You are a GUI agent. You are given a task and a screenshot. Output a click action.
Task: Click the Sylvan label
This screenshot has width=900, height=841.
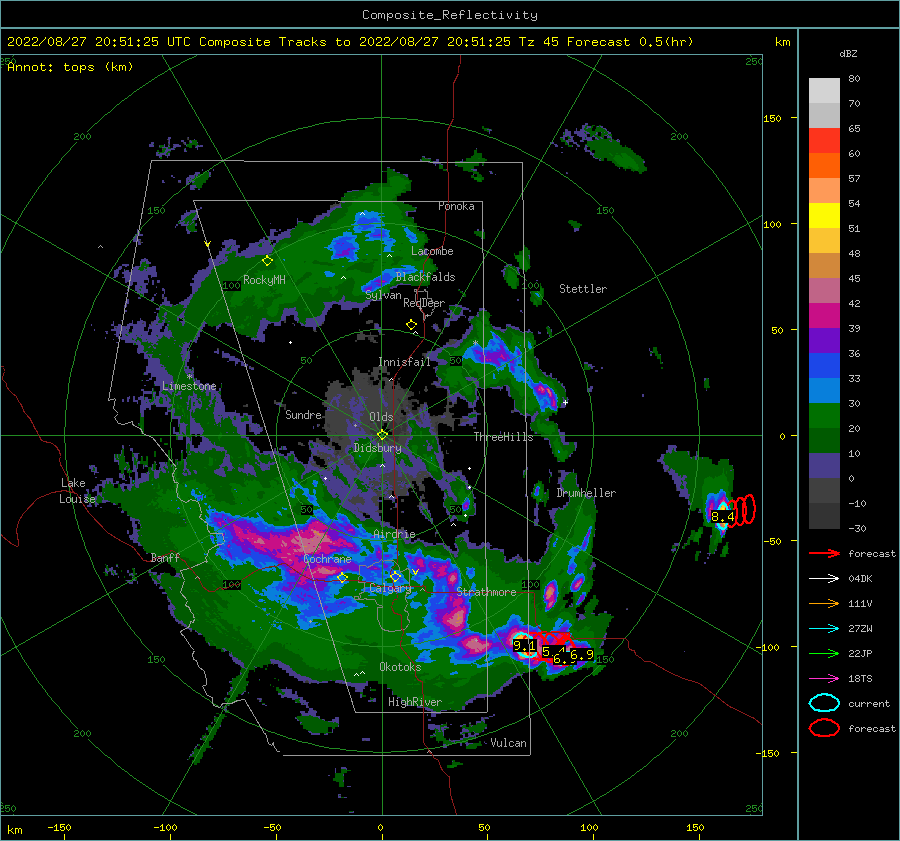(x=383, y=295)
